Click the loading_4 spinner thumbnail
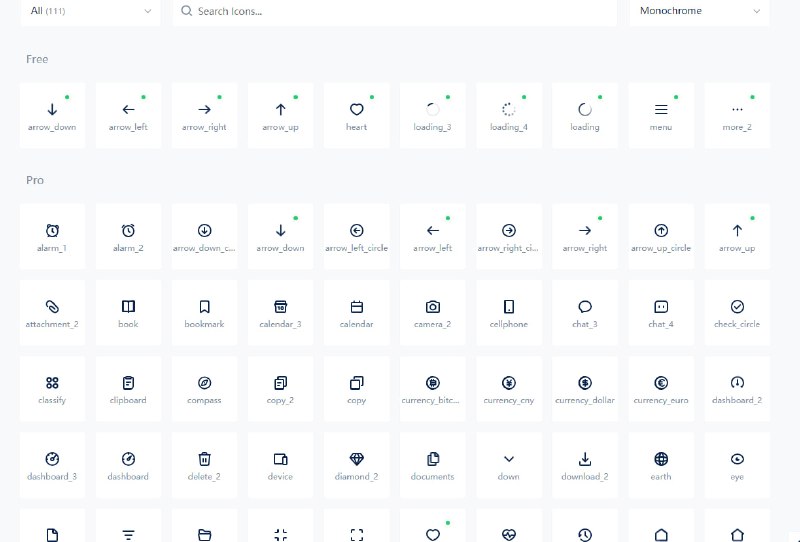Image resolution: width=800 pixels, height=542 pixels. (x=508, y=110)
